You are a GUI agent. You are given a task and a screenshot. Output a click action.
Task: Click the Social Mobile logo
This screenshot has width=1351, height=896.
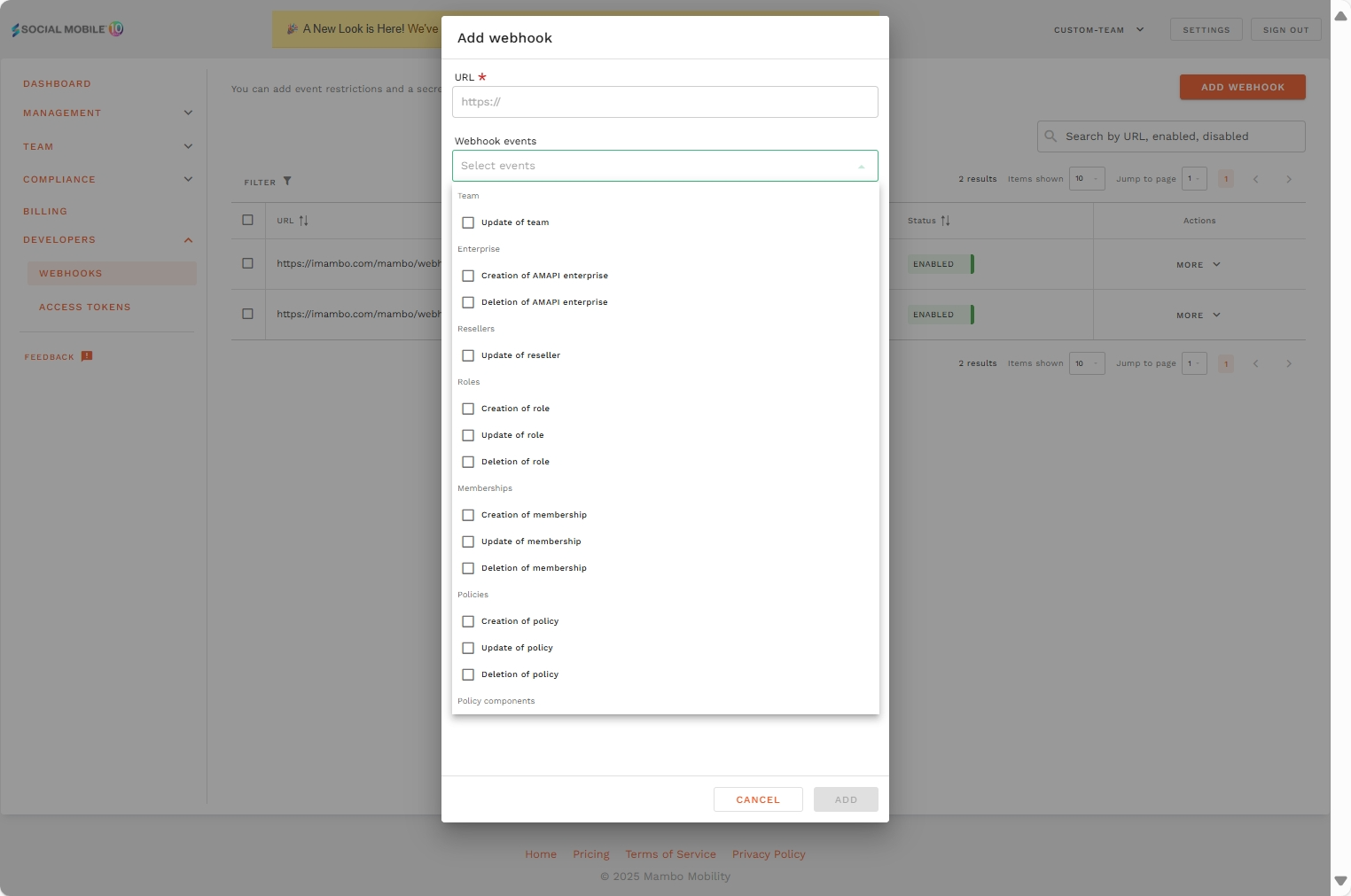tap(66, 28)
